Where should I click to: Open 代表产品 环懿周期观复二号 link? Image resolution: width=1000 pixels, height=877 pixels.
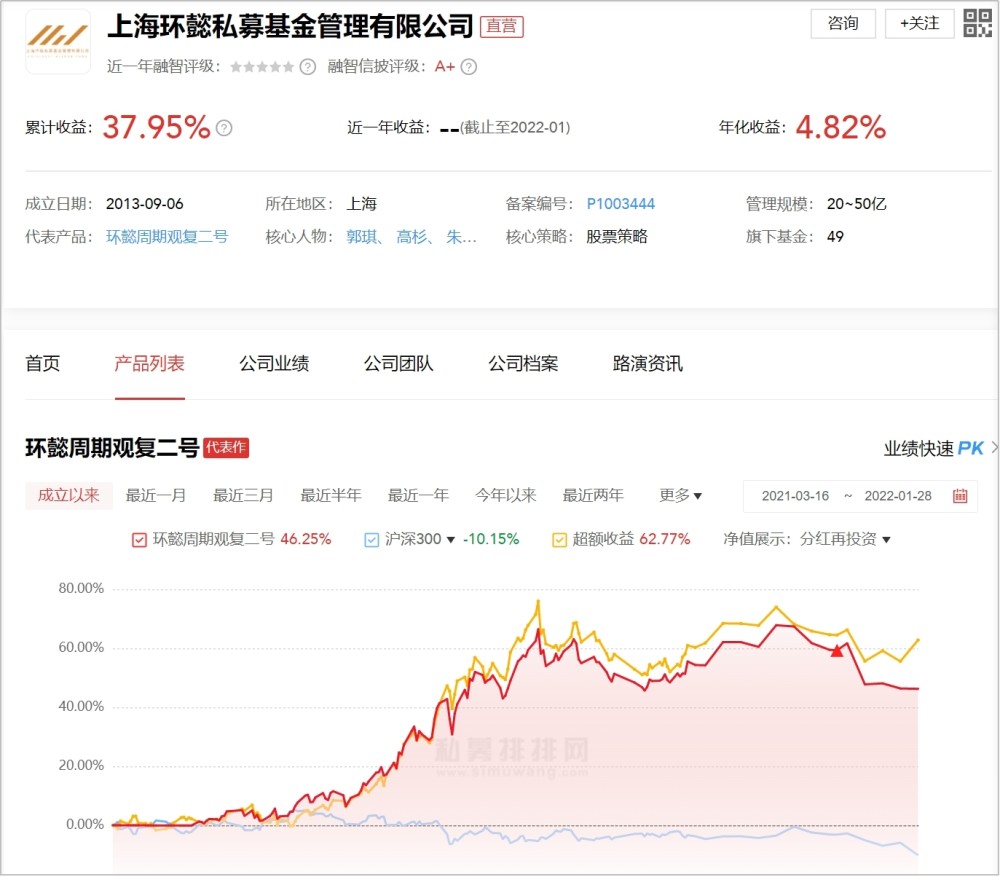click(167, 237)
